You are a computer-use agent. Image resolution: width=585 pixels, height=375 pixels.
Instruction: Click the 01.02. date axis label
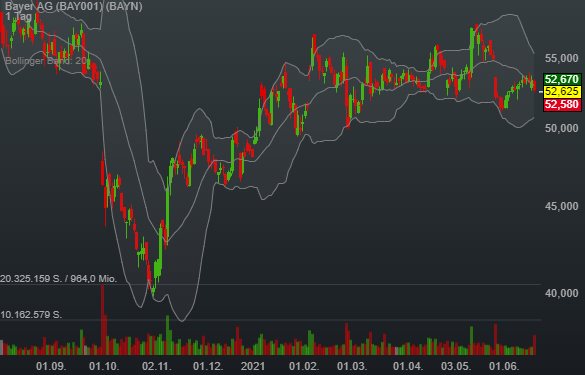[304, 366]
